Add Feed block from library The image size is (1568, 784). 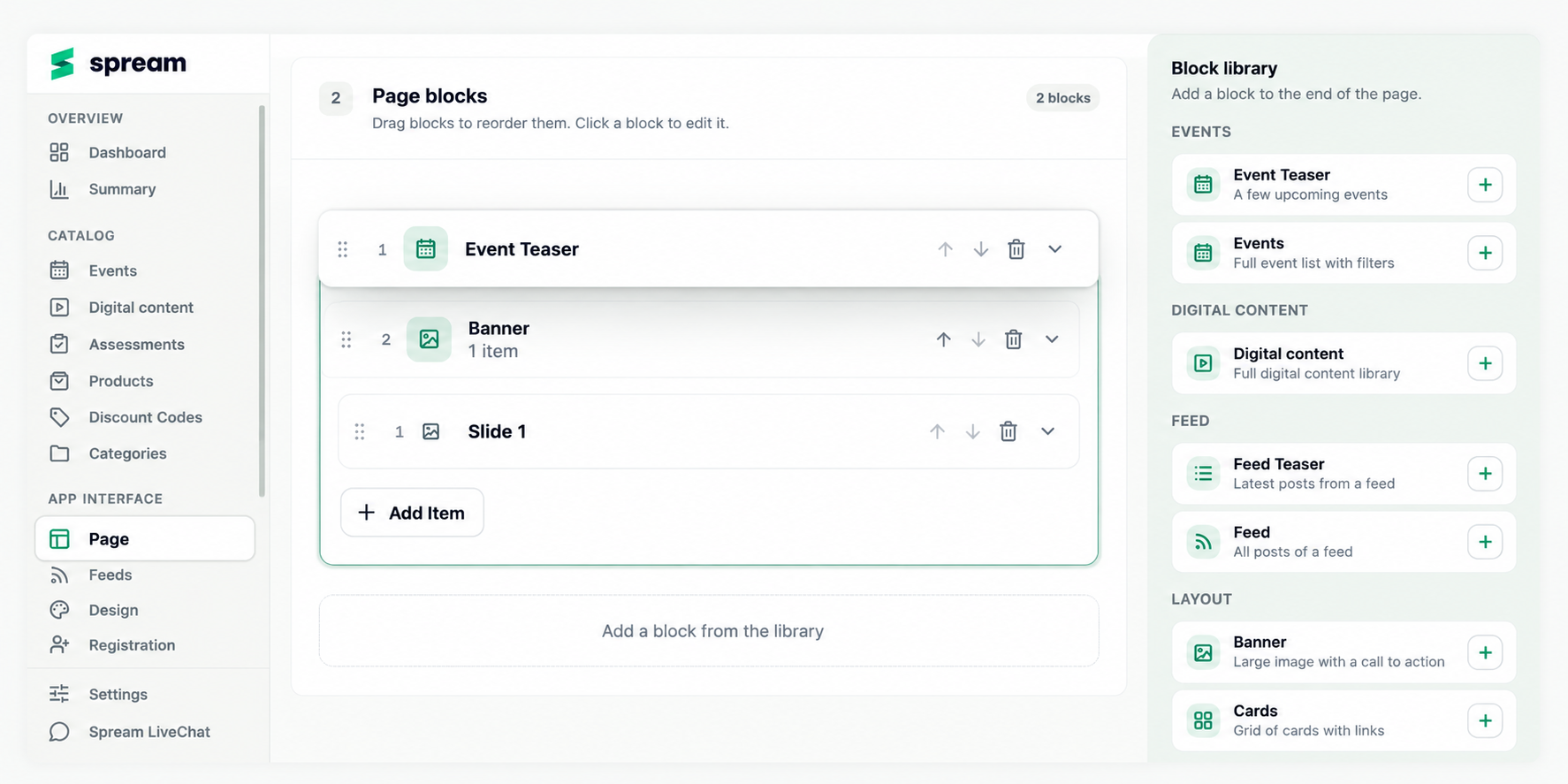coord(1485,542)
